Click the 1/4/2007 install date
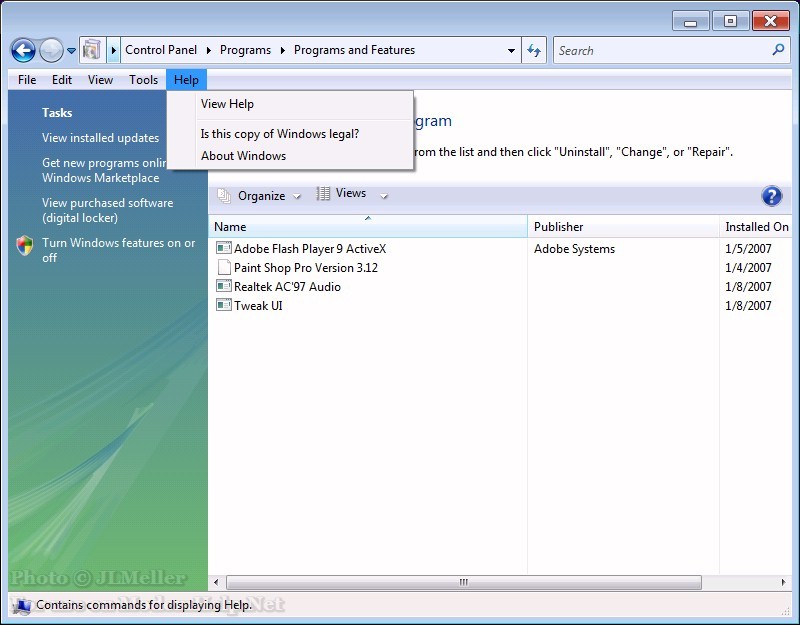The image size is (800, 625). tap(748, 267)
